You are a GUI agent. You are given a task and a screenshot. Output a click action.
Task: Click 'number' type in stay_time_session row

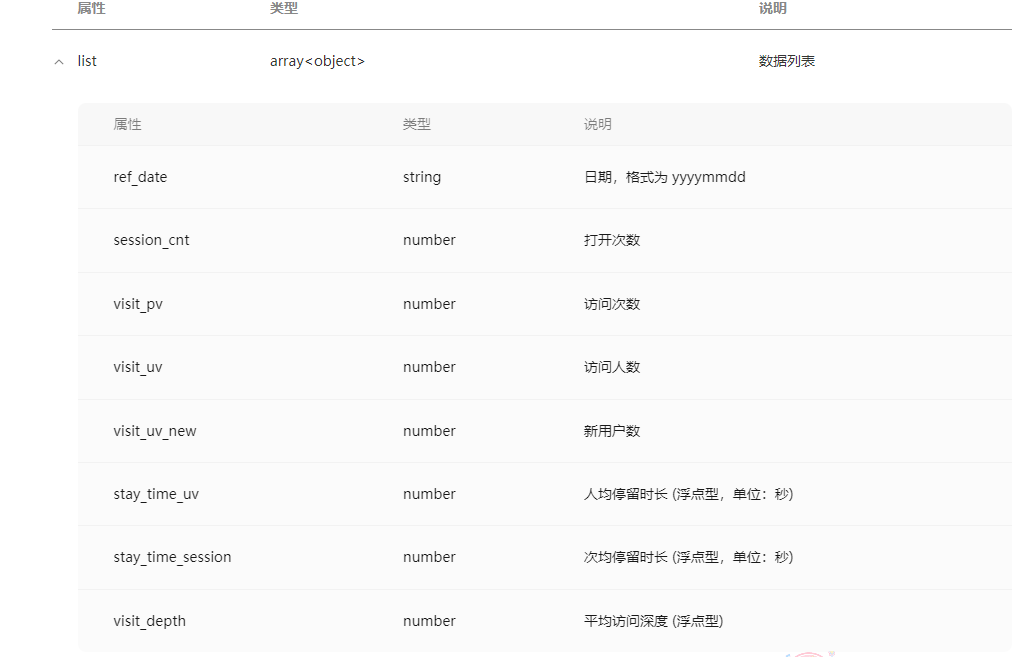pos(429,557)
